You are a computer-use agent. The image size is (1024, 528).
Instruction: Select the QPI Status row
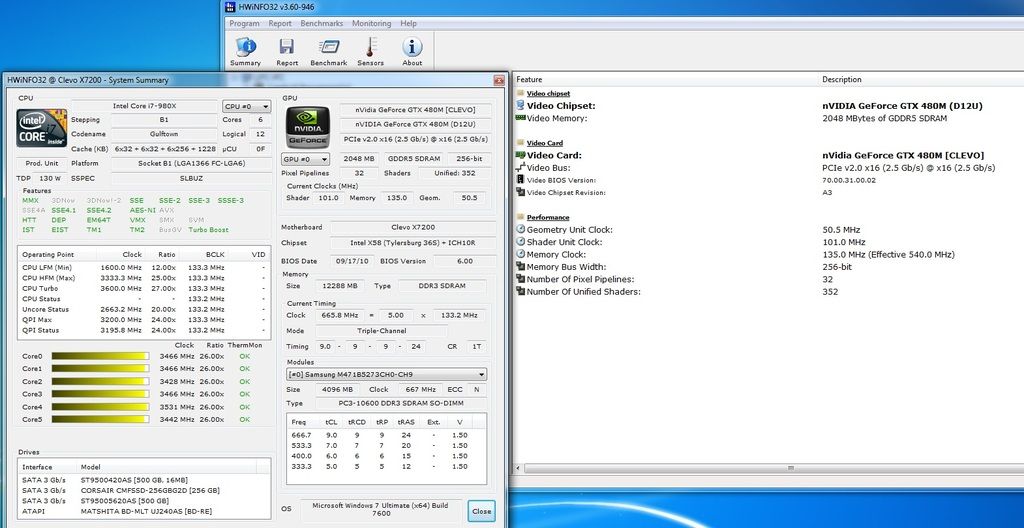click(144, 330)
